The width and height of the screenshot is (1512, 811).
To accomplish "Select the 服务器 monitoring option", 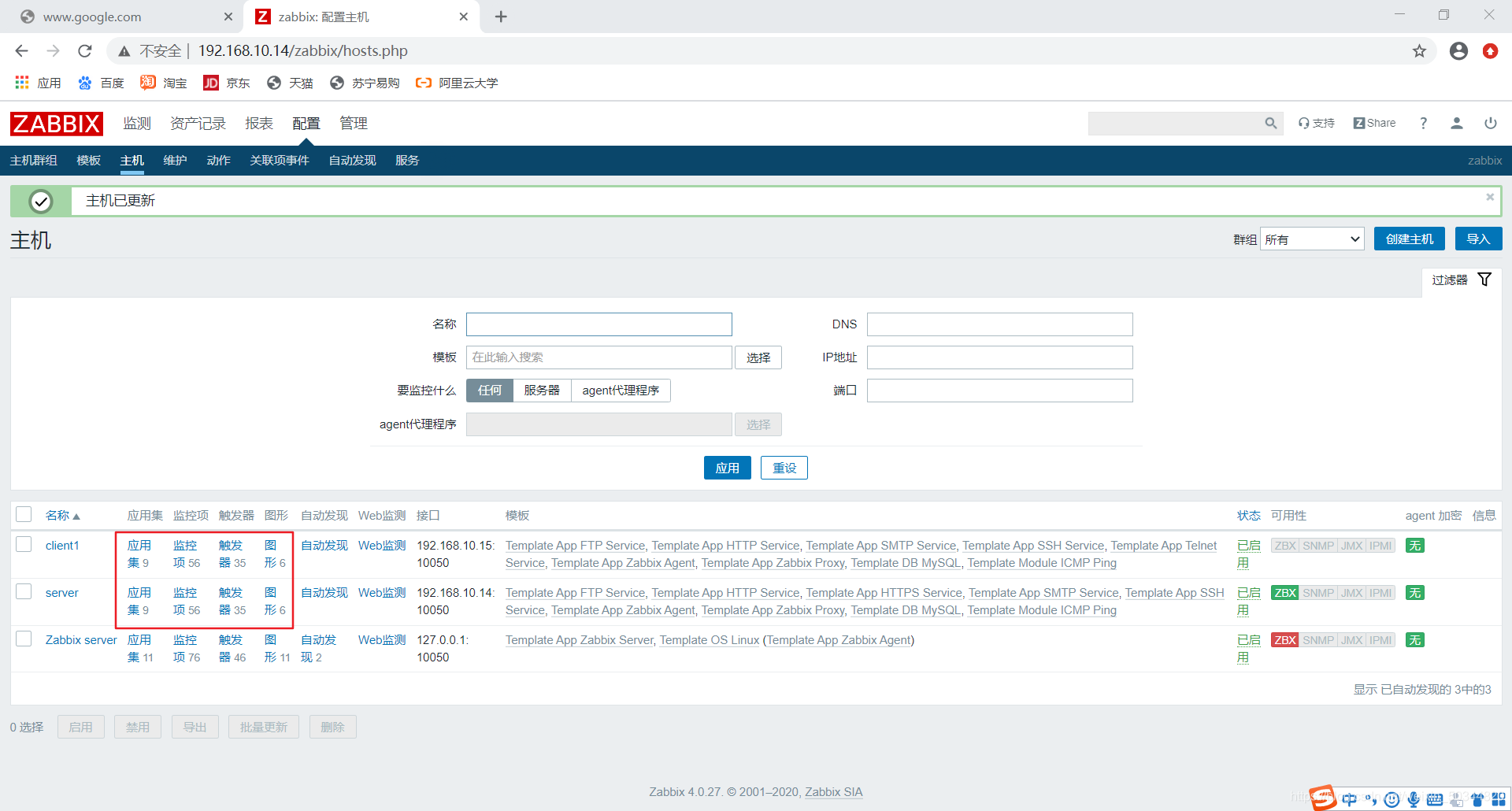I will point(542,391).
